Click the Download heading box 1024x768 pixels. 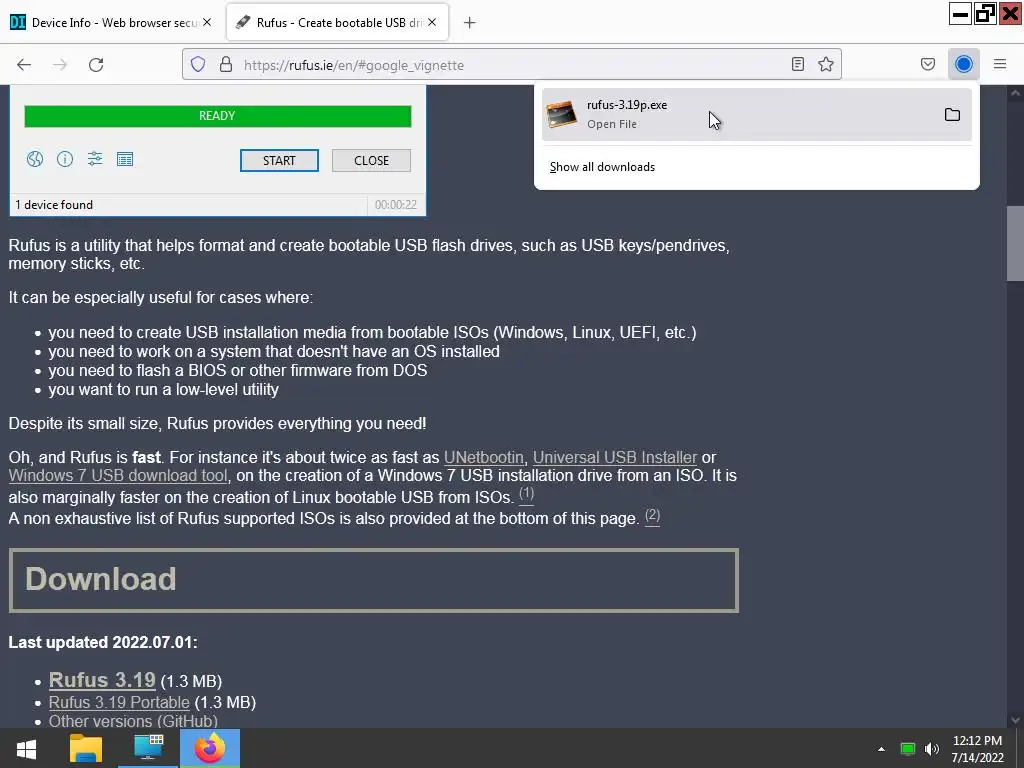tap(374, 580)
